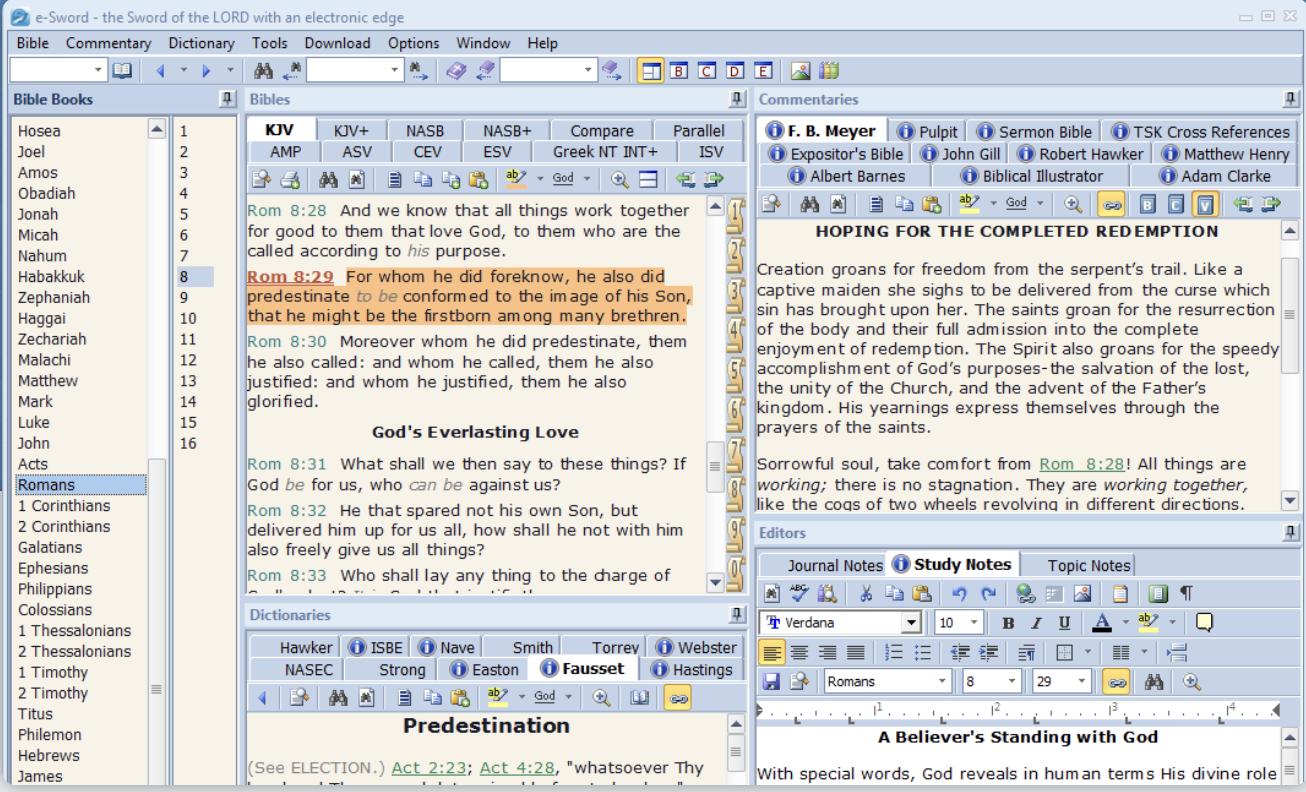Click the back arrow in Dictionaries toolbar
Image resolution: width=1306 pixels, height=792 pixels.
click(x=262, y=697)
